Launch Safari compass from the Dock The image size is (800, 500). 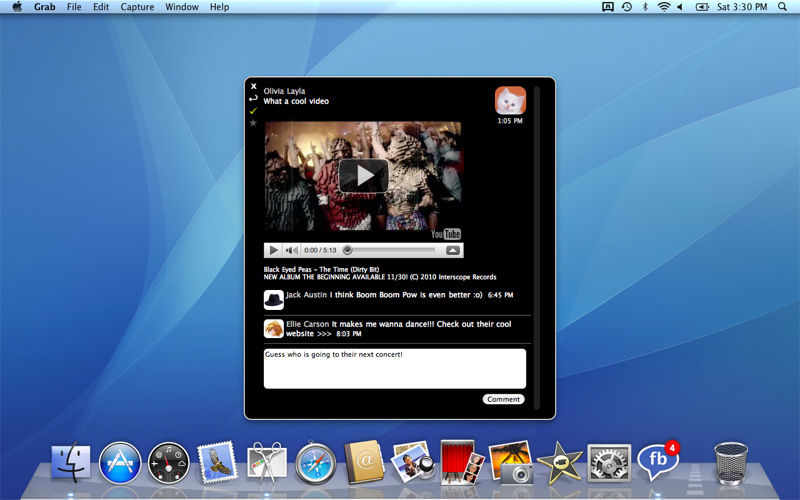point(315,463)
